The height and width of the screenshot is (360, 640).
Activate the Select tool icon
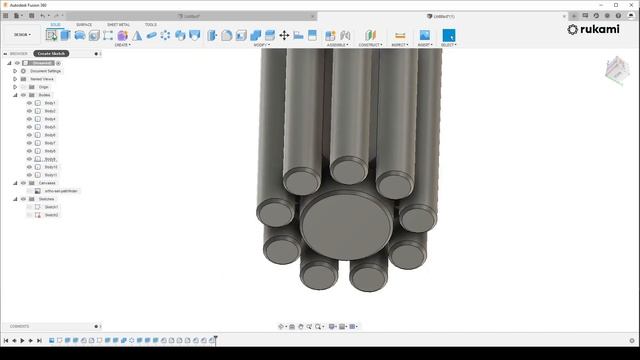[449, 36]
